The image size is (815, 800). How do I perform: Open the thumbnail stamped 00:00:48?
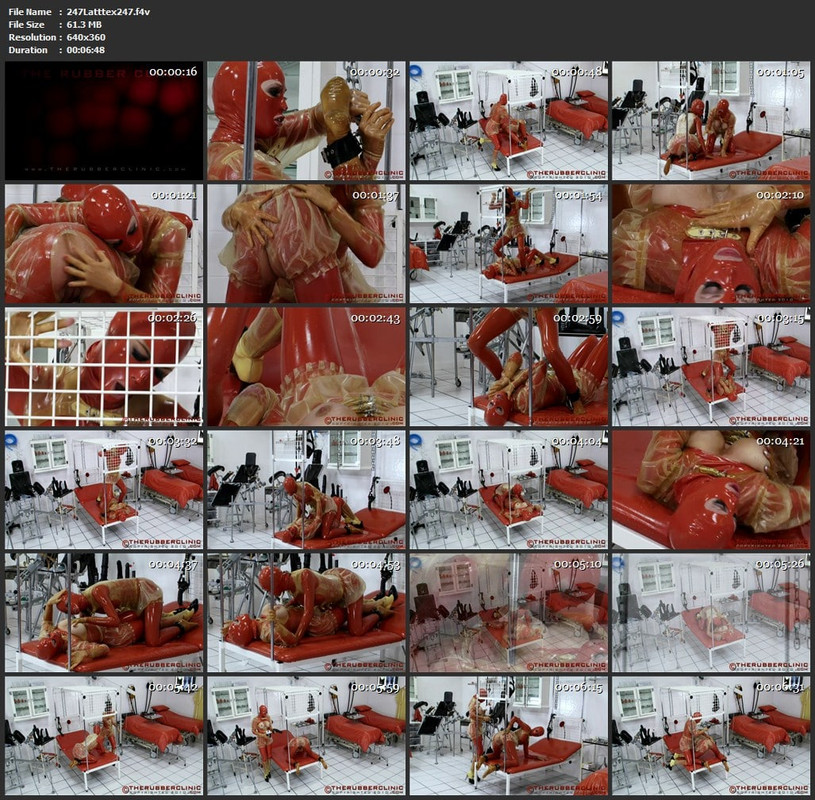tap(508, 121)
